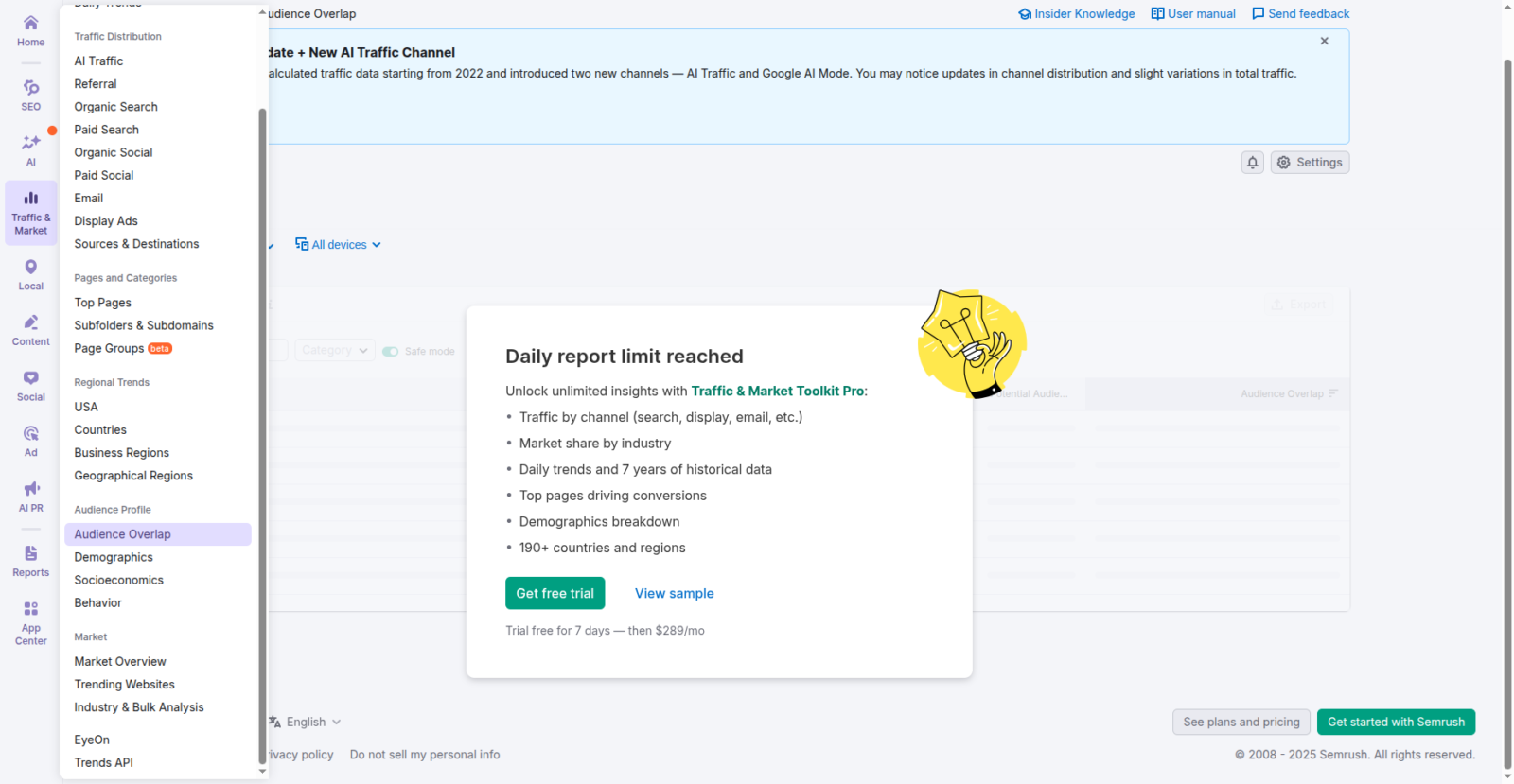Open the App Center icon
Screen dimensions: 1514x784
[x=30, y=622]
